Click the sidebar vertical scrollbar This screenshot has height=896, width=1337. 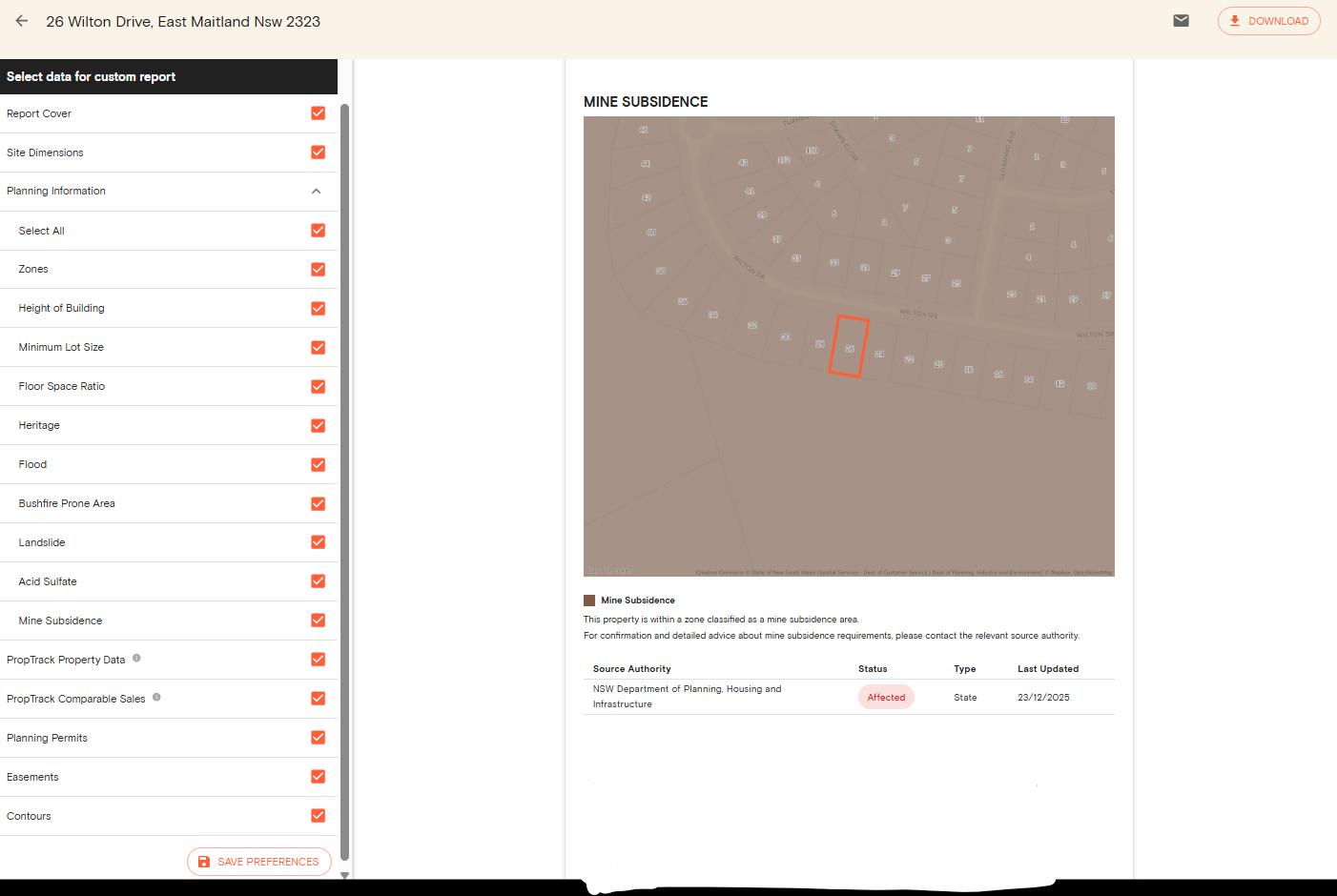[344, 481]
